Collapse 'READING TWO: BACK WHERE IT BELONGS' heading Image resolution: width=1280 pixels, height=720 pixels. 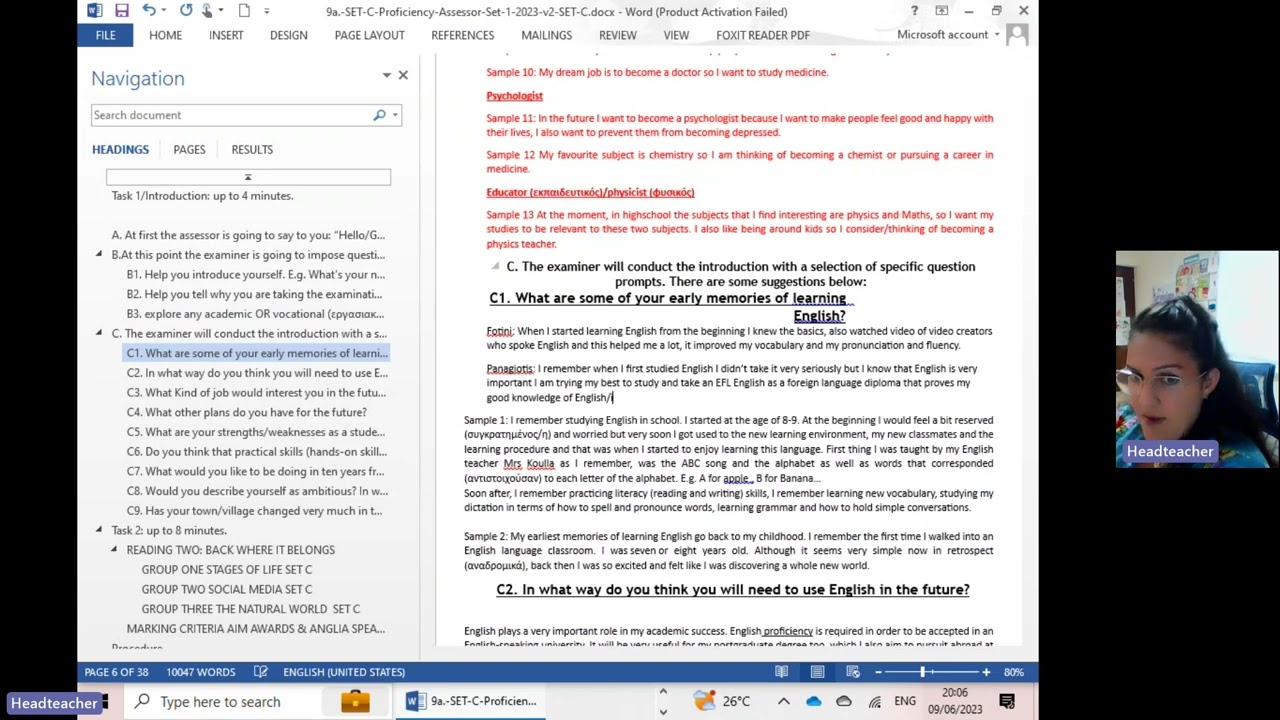coord(113,550)
